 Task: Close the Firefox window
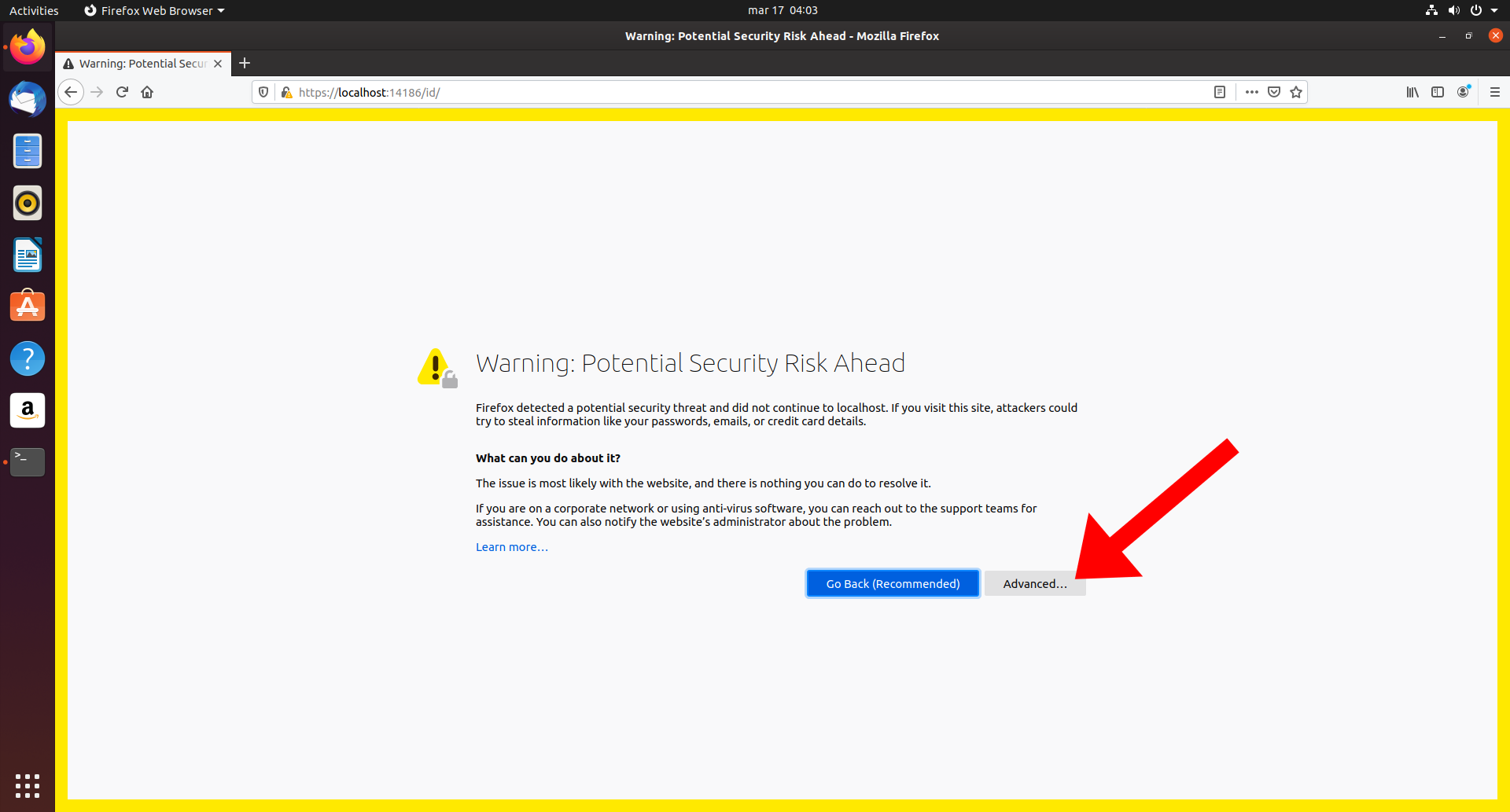coord(1495,35)
